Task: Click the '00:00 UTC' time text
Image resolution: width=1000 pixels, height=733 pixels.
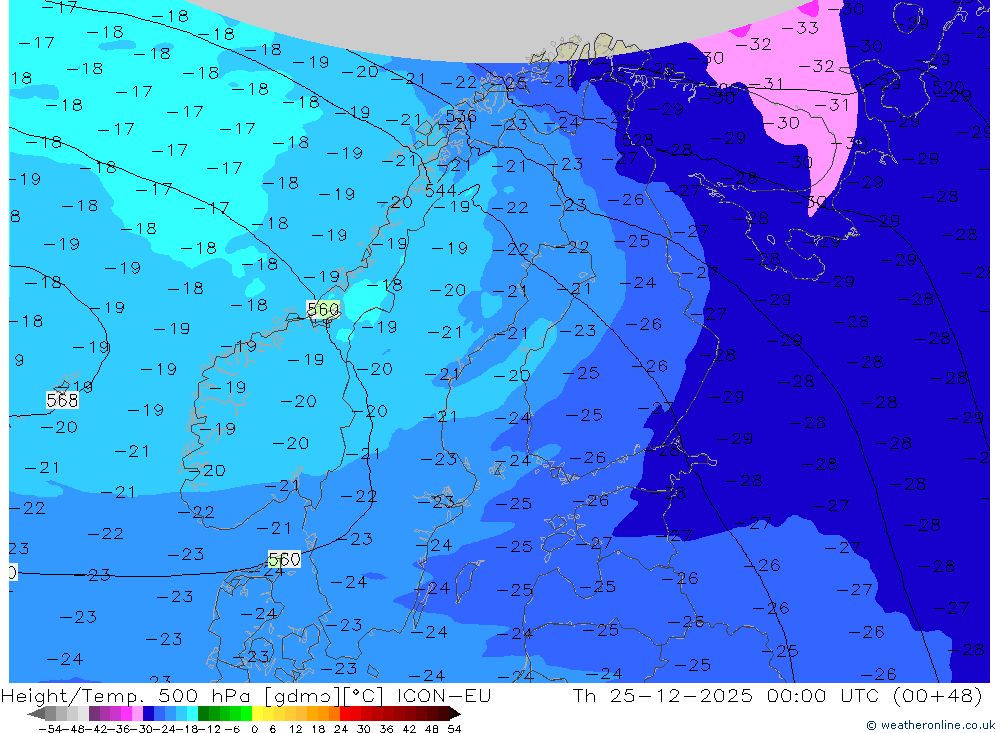Action: (x=822, y=695)
